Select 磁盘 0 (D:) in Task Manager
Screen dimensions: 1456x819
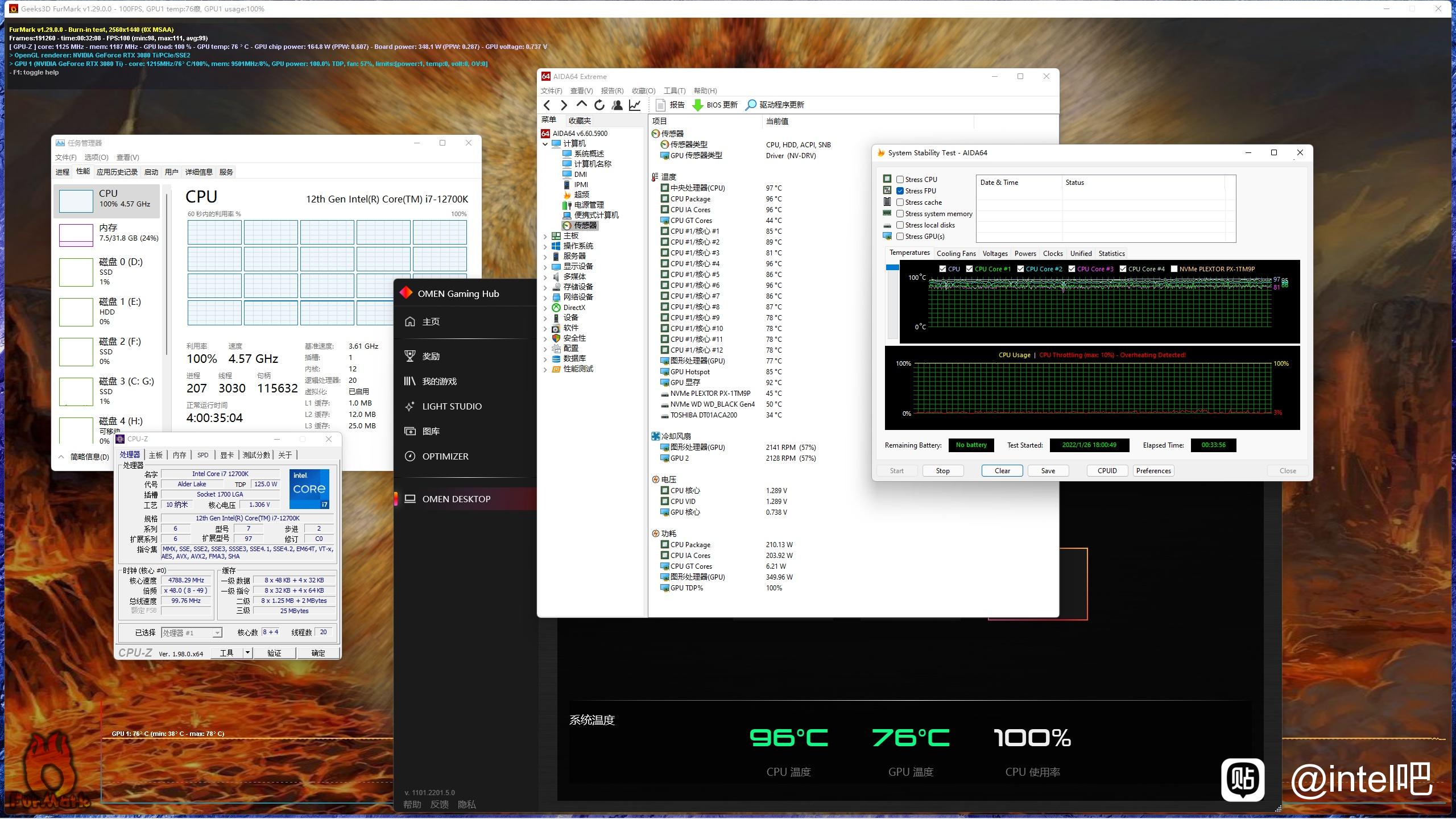click(x=107, y=272)
